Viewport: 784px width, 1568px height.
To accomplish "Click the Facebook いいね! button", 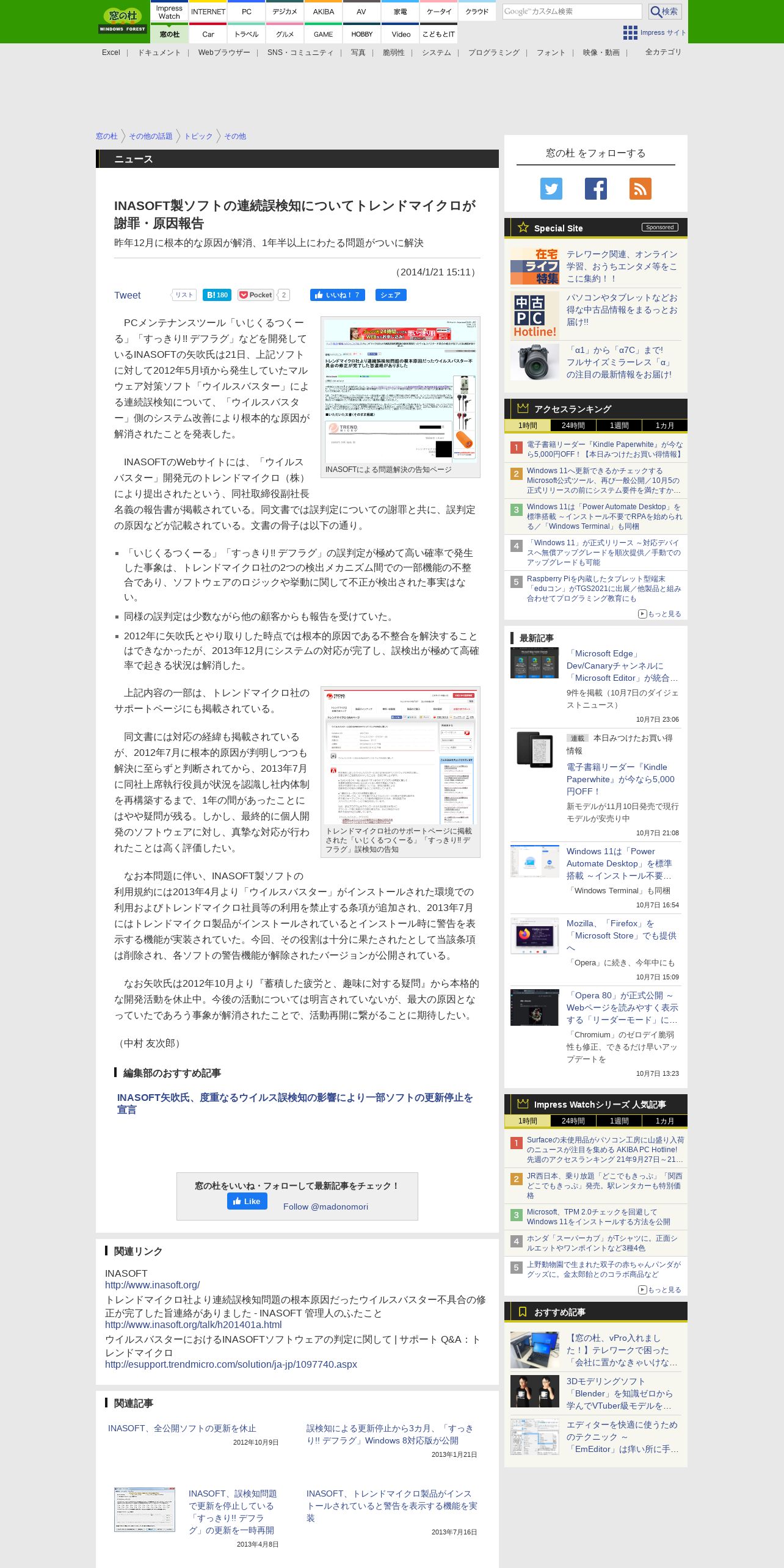I will click(x=338, y=295).
